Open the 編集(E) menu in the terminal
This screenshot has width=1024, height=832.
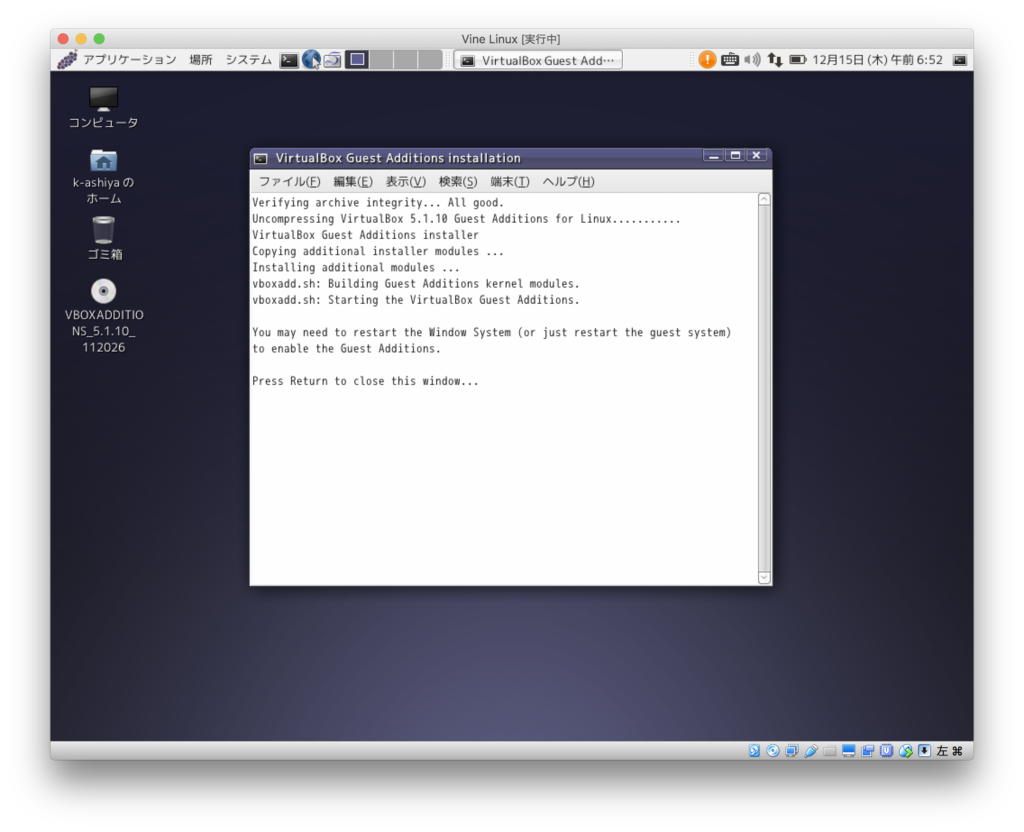pos(353,182)
